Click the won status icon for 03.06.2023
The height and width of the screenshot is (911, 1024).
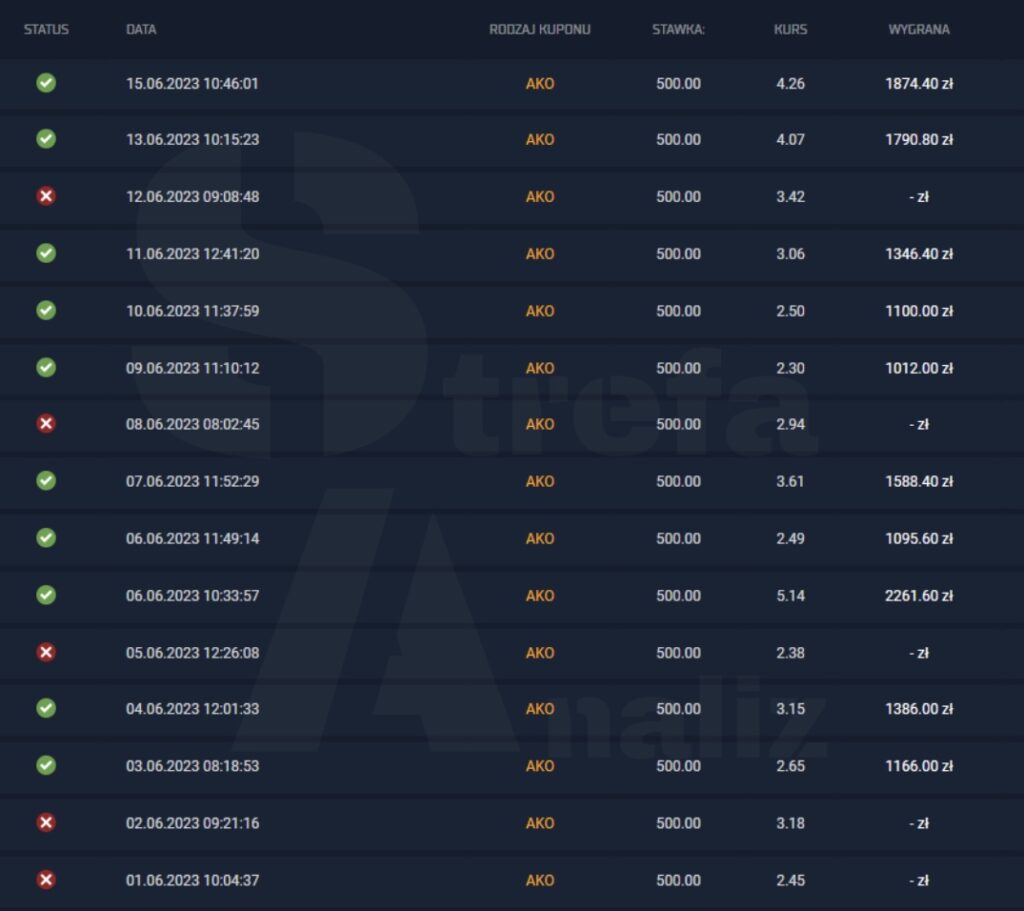(46, 765)
